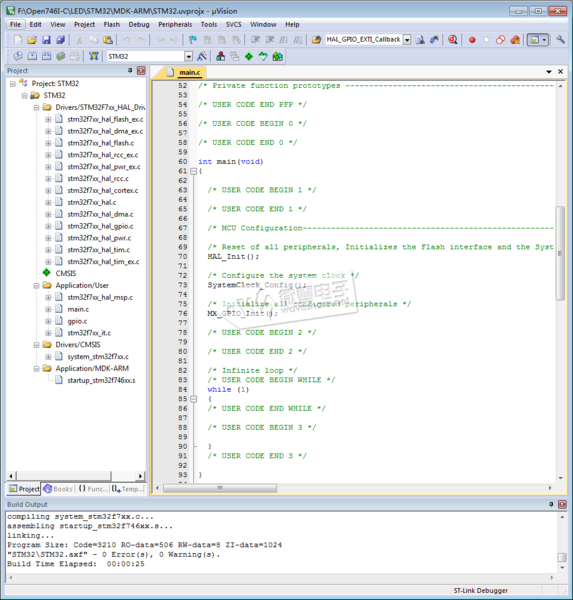
Task: Pin the Build Output panel
Action: pyautogui.click(x=551, y=504)
